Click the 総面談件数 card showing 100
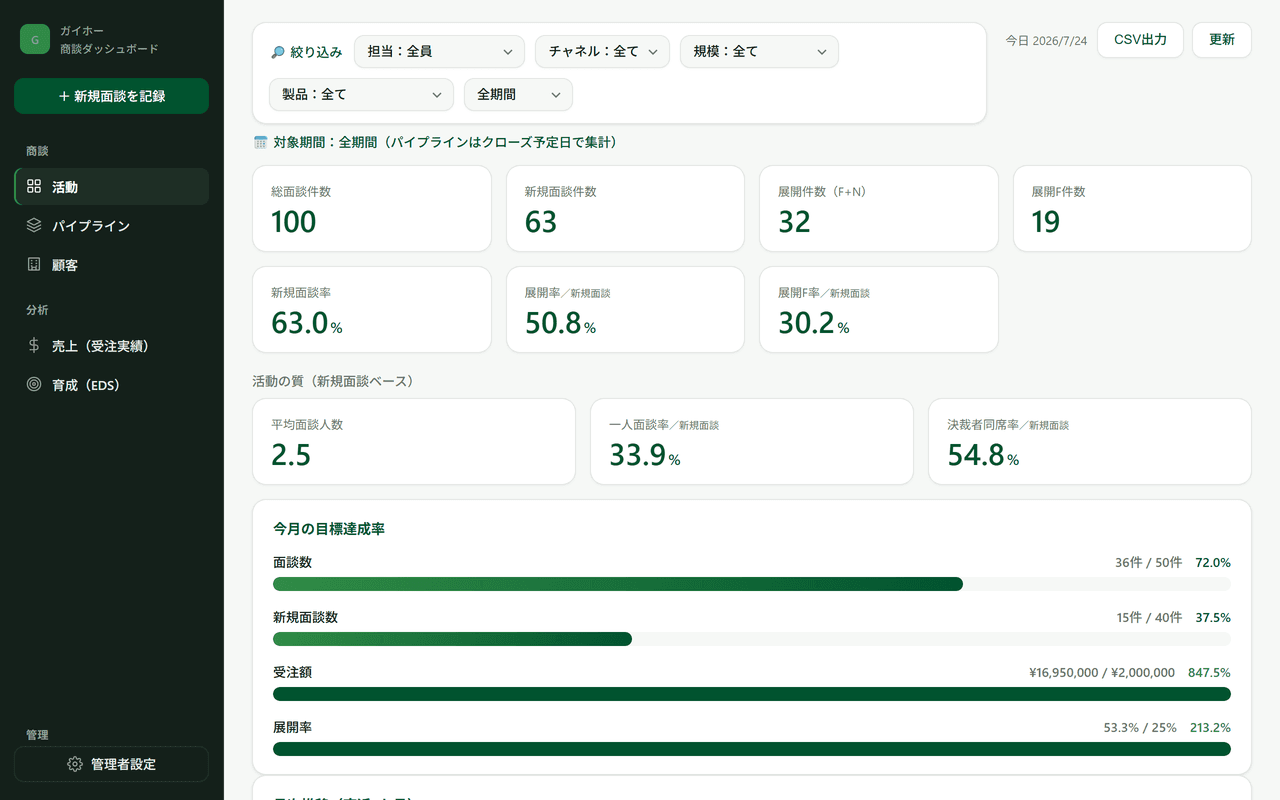Screen dimensions: 1280x800 [x=372, y=208]
